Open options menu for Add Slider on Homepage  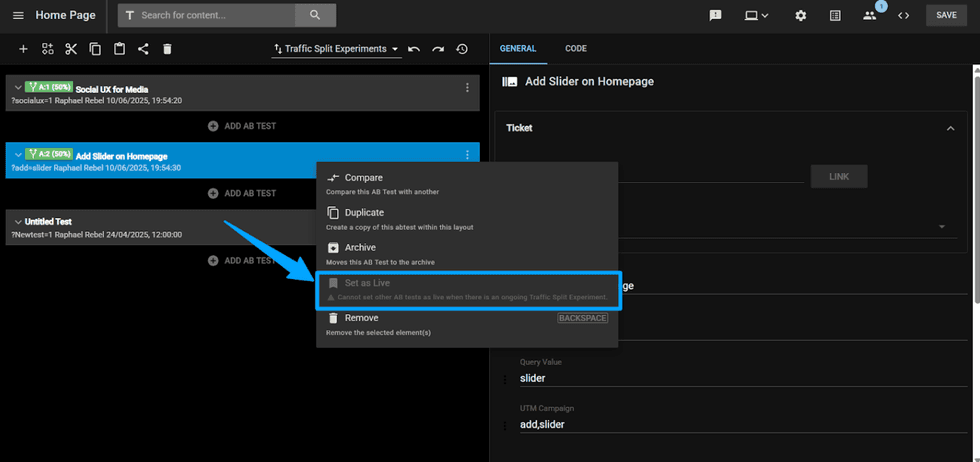(467, 155)
